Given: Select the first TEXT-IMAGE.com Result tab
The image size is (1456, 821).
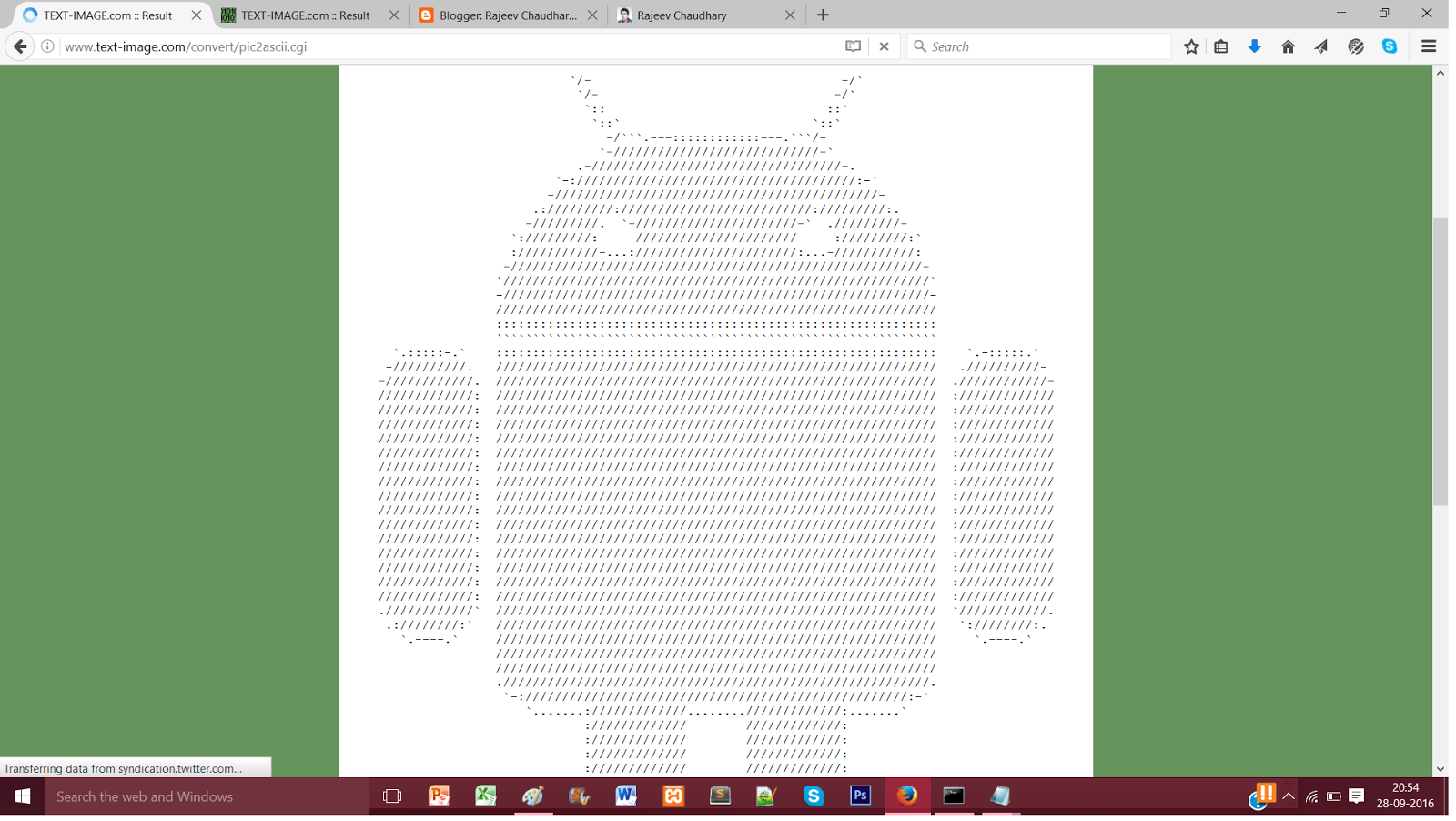Looking at the screenshot, I should coord(108,15).
